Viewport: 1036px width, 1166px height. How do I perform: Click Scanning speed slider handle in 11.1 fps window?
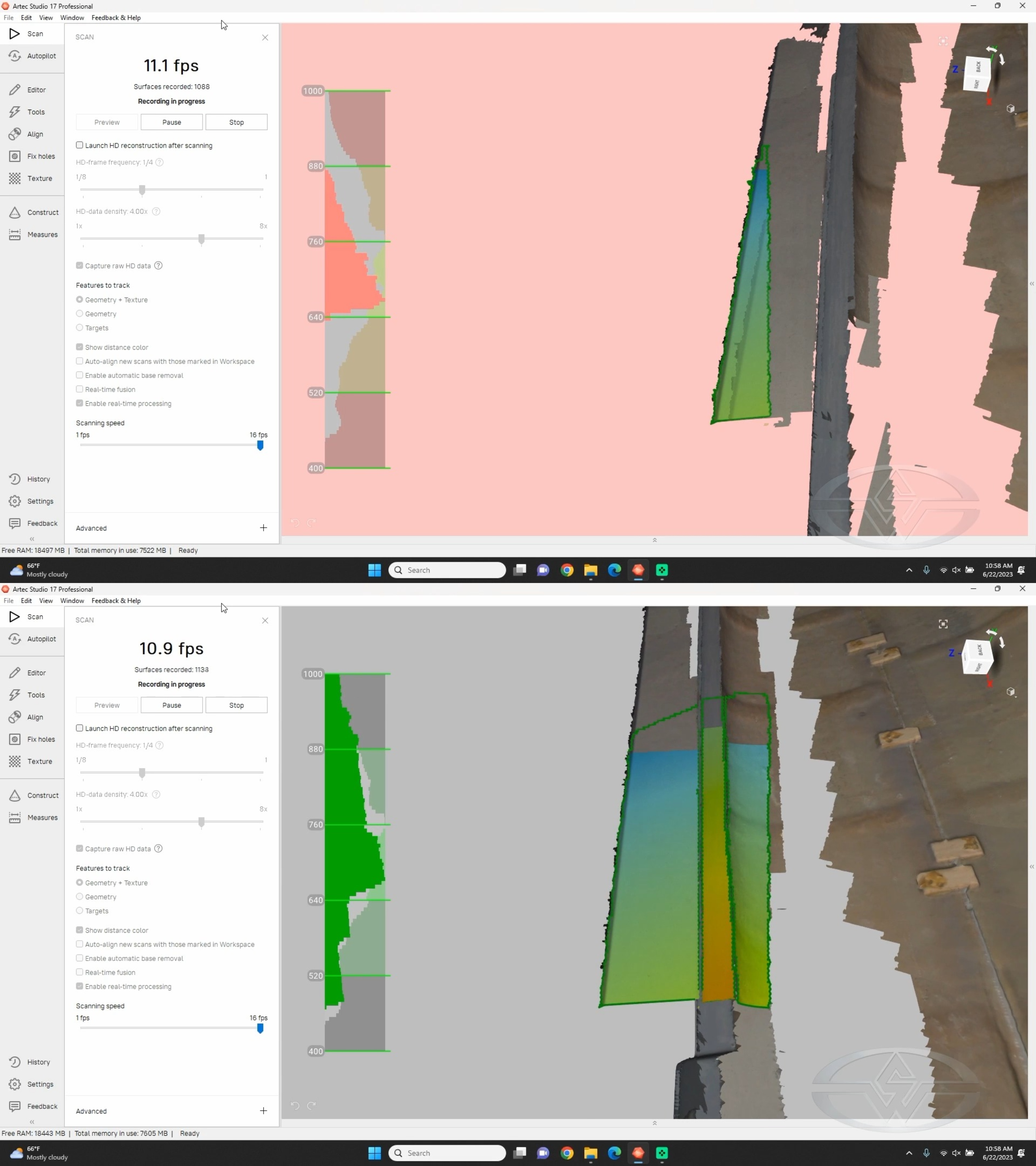click(261, 445)
